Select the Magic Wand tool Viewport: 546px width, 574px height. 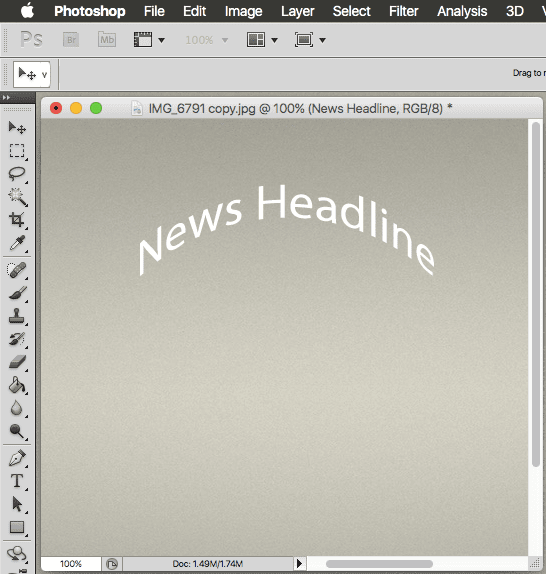(17, 197)
